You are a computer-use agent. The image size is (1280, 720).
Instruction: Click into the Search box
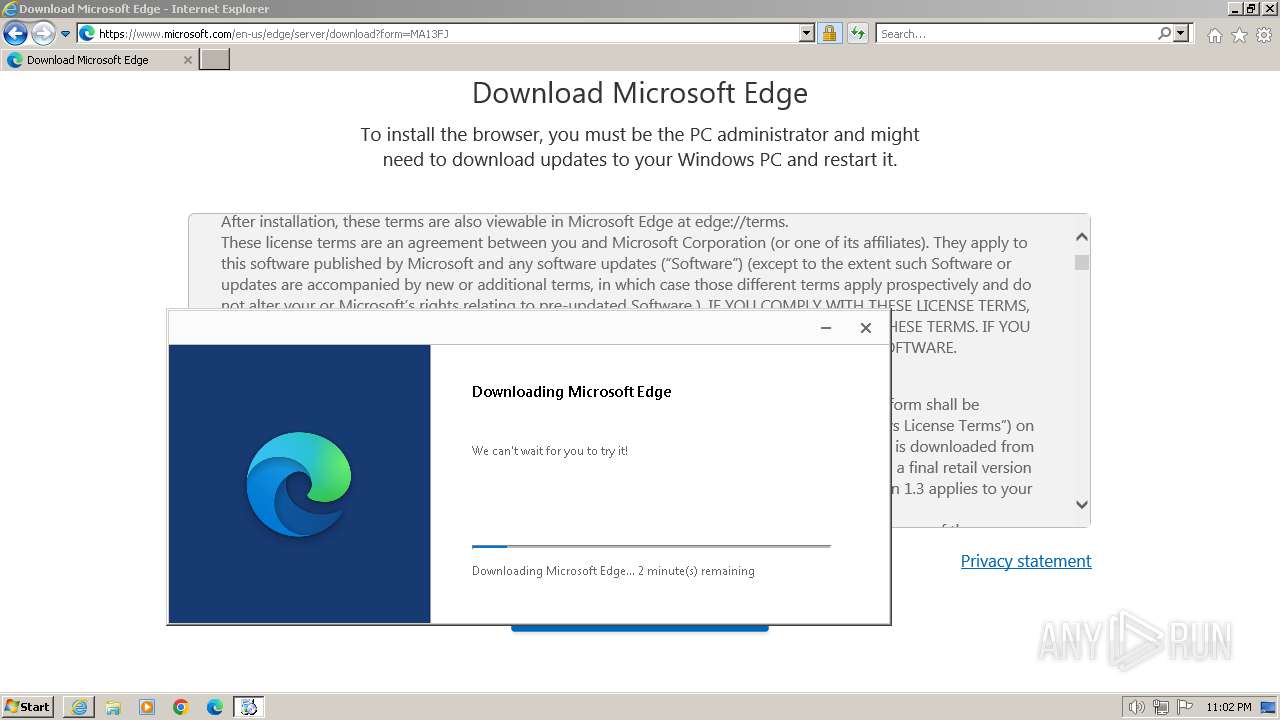[1016, 33]
